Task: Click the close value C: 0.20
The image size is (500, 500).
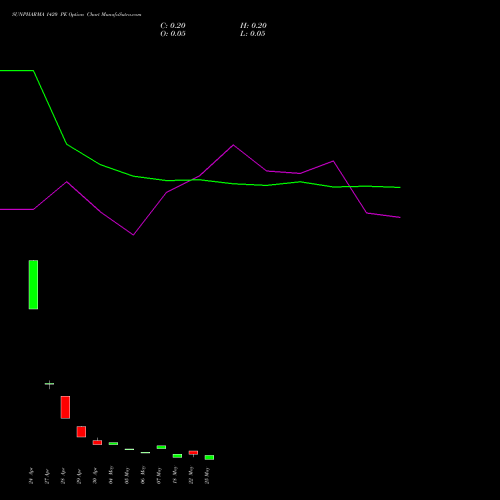Action: pos(173,26)
